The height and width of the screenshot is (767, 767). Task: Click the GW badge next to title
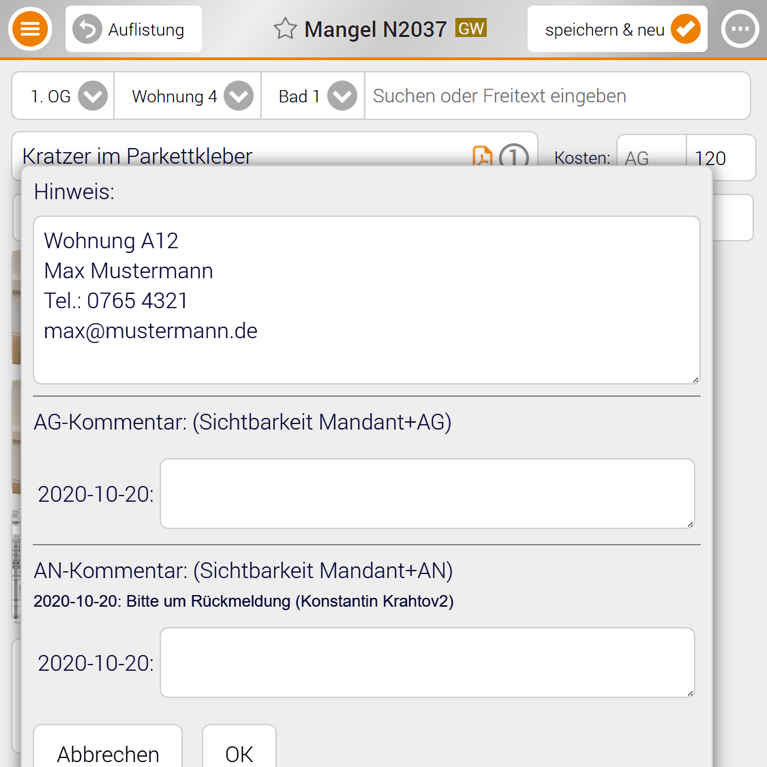tap(471, 28)
